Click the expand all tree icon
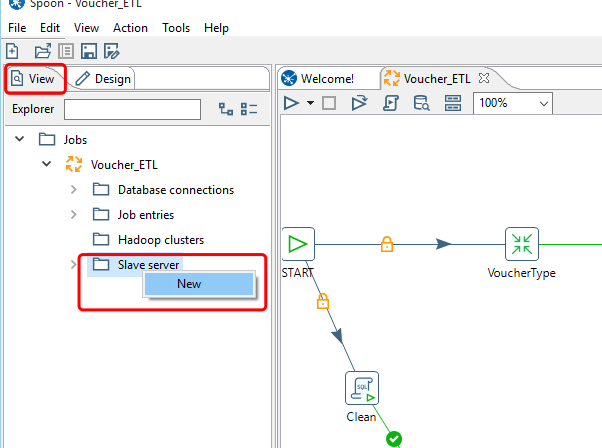Viewport: 602px width, 448px height. [226, 109]
